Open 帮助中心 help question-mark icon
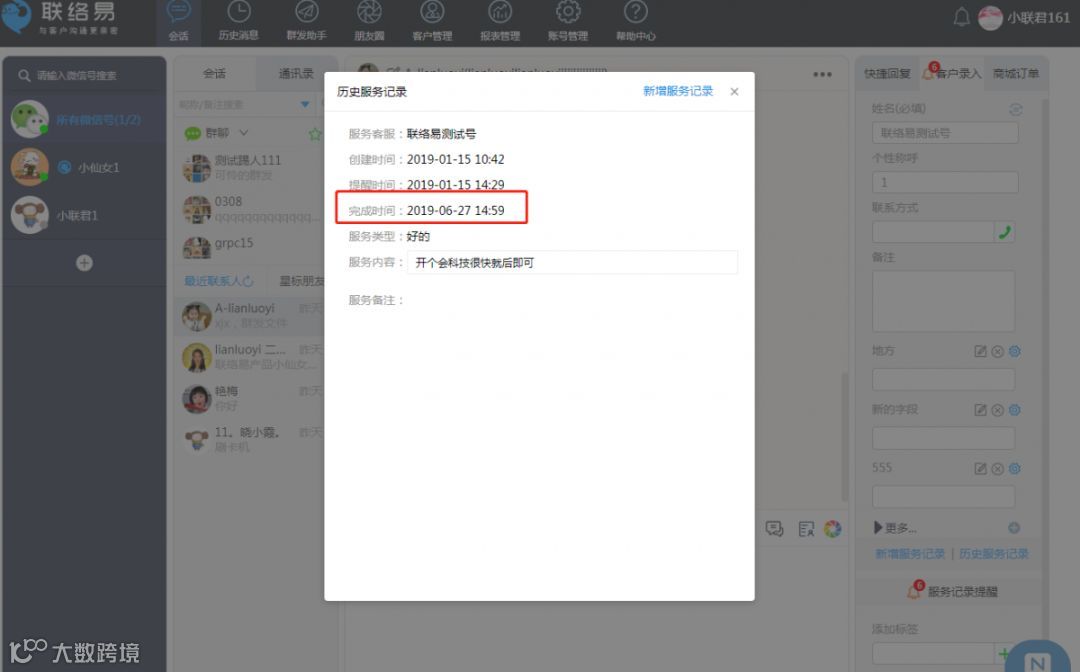 (x=636, y=12)
